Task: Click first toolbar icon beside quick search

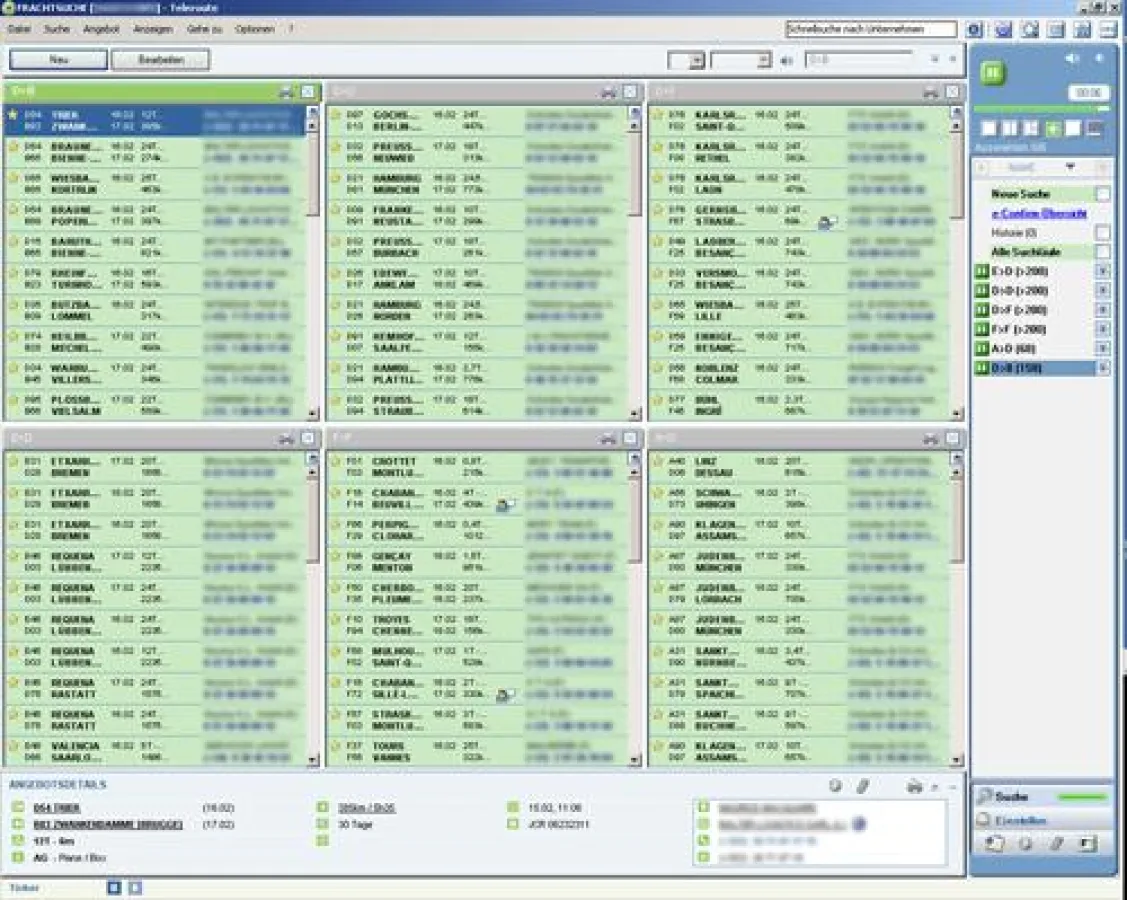Action: tap(974, 30)
